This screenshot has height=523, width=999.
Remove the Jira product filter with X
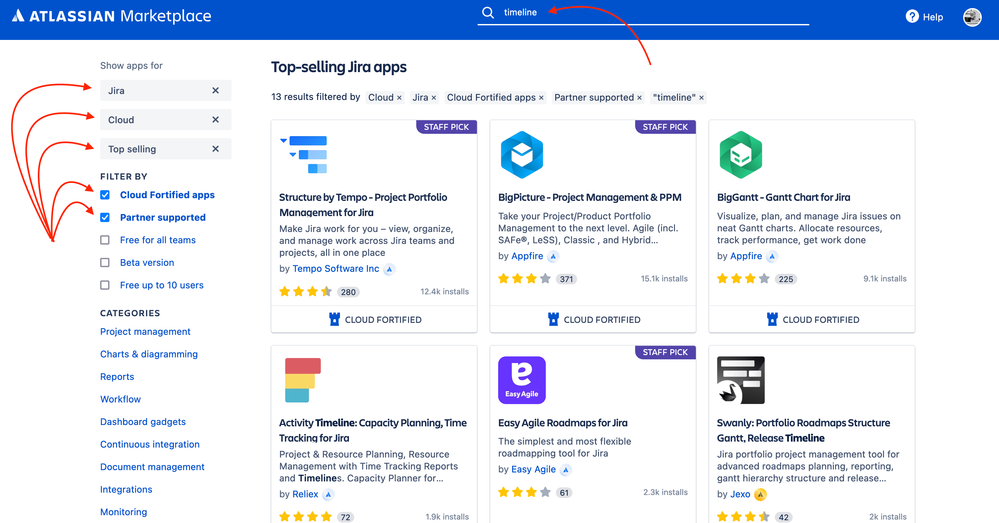(215, 90)
